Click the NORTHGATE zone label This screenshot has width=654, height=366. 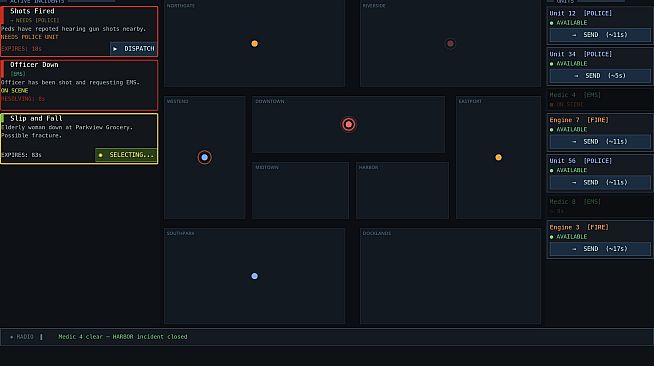click(181, 6)
